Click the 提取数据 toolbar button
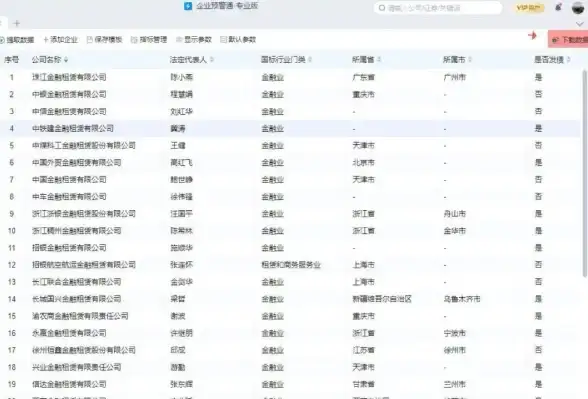The width and height of the screenshot is (588, 399). click(17, 40)
